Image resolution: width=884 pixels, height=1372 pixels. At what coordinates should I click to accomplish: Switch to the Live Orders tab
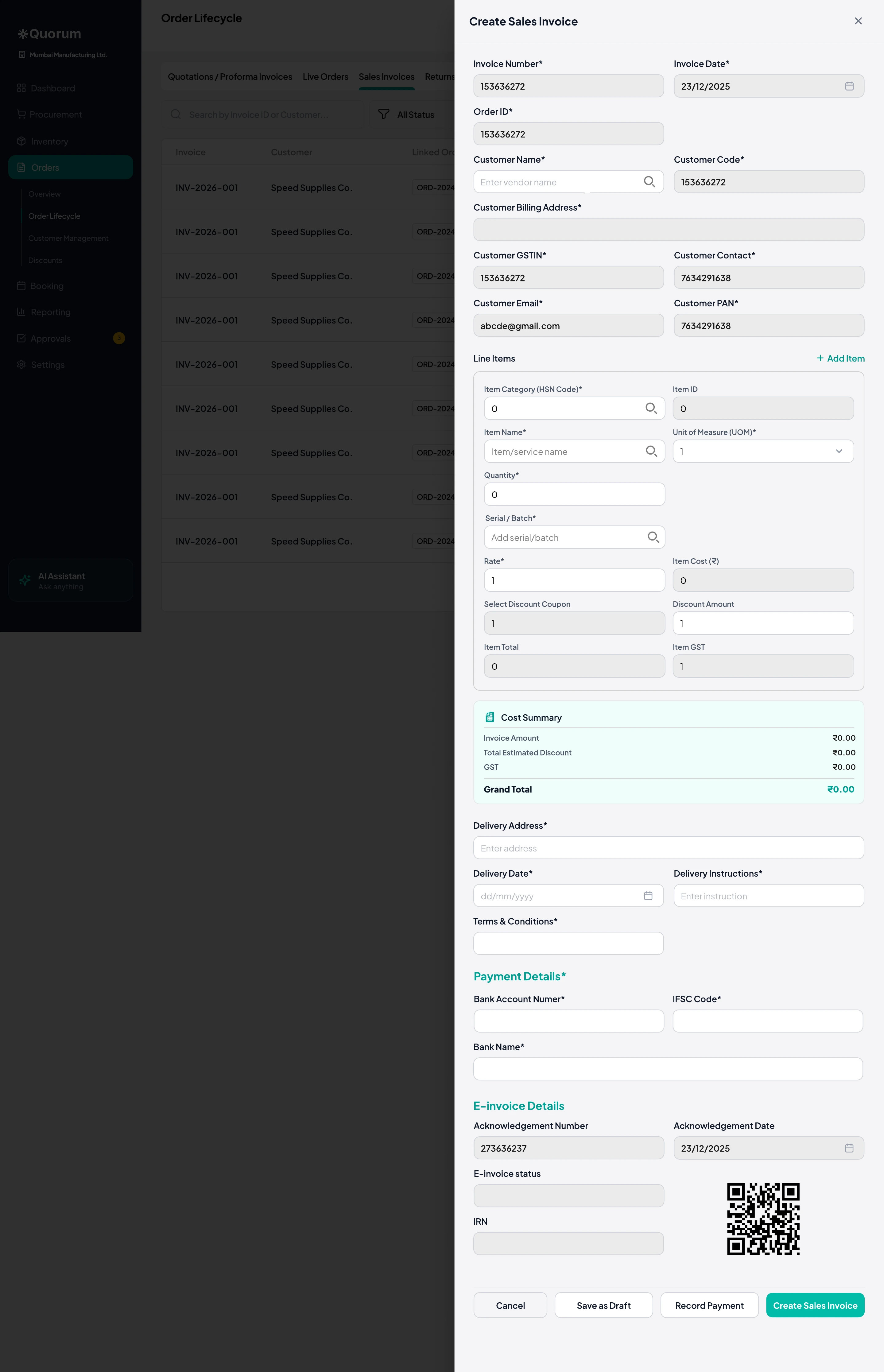click(325, 77)
